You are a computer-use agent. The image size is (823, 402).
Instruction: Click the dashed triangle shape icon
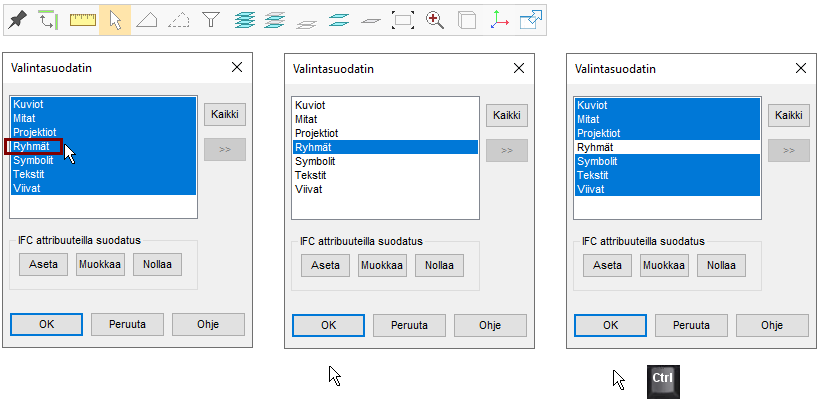coord(179,19)
